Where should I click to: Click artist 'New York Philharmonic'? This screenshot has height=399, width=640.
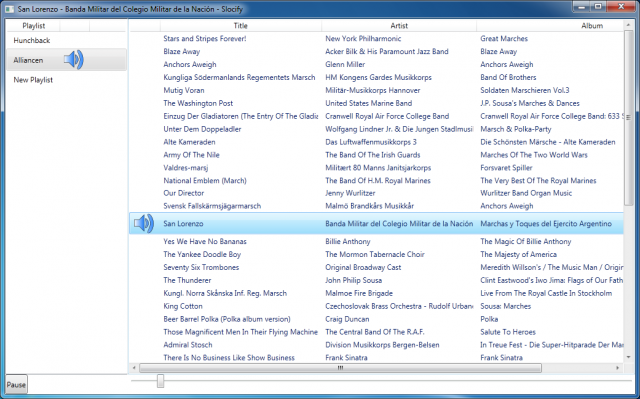[x=363, y=39]
